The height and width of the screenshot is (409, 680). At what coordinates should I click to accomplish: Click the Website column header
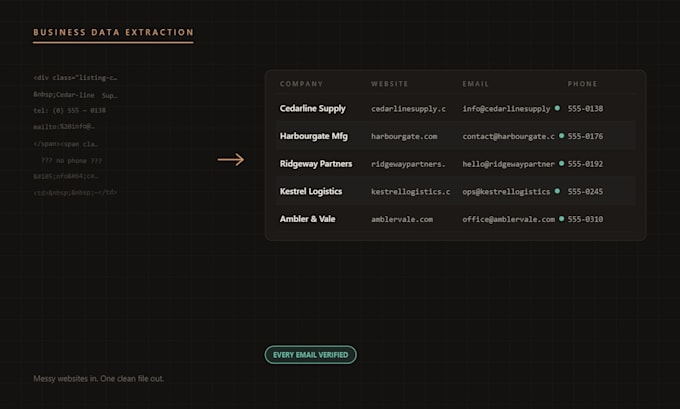click(389, 84)
